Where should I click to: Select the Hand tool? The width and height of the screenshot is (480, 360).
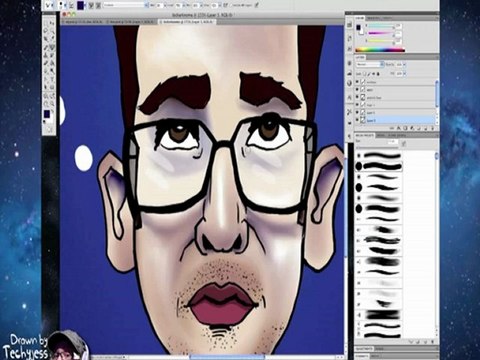[45, 104]
